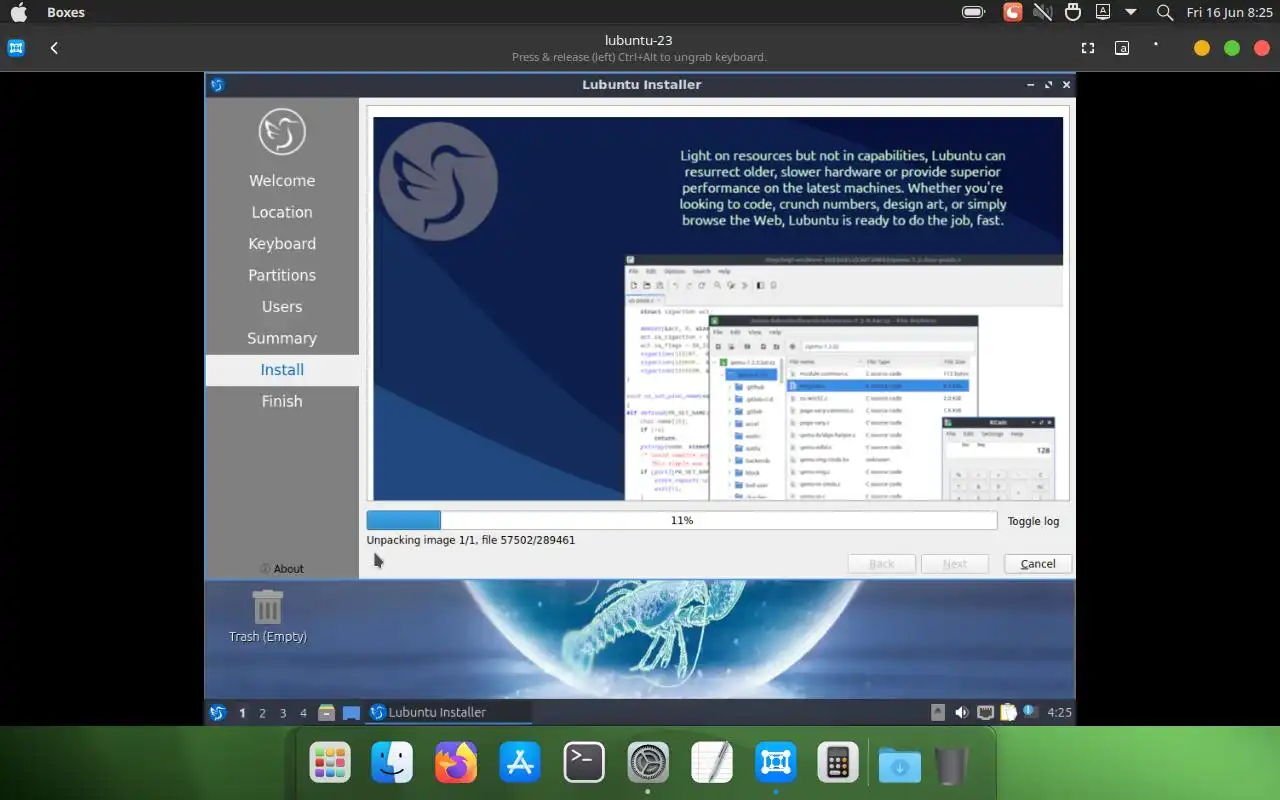Open the Calculator icon in the dock
Viewport: 1280px width, 800px height.
(x=838, y=763)
